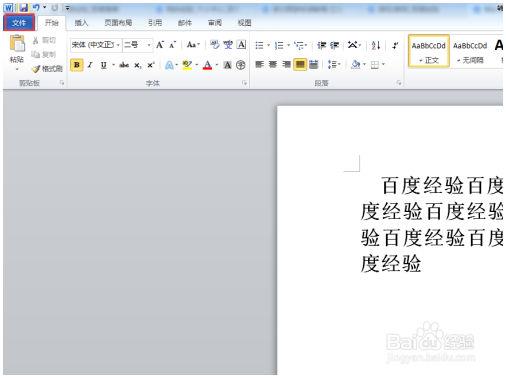Click the red font color button

[x=207, y=65]
